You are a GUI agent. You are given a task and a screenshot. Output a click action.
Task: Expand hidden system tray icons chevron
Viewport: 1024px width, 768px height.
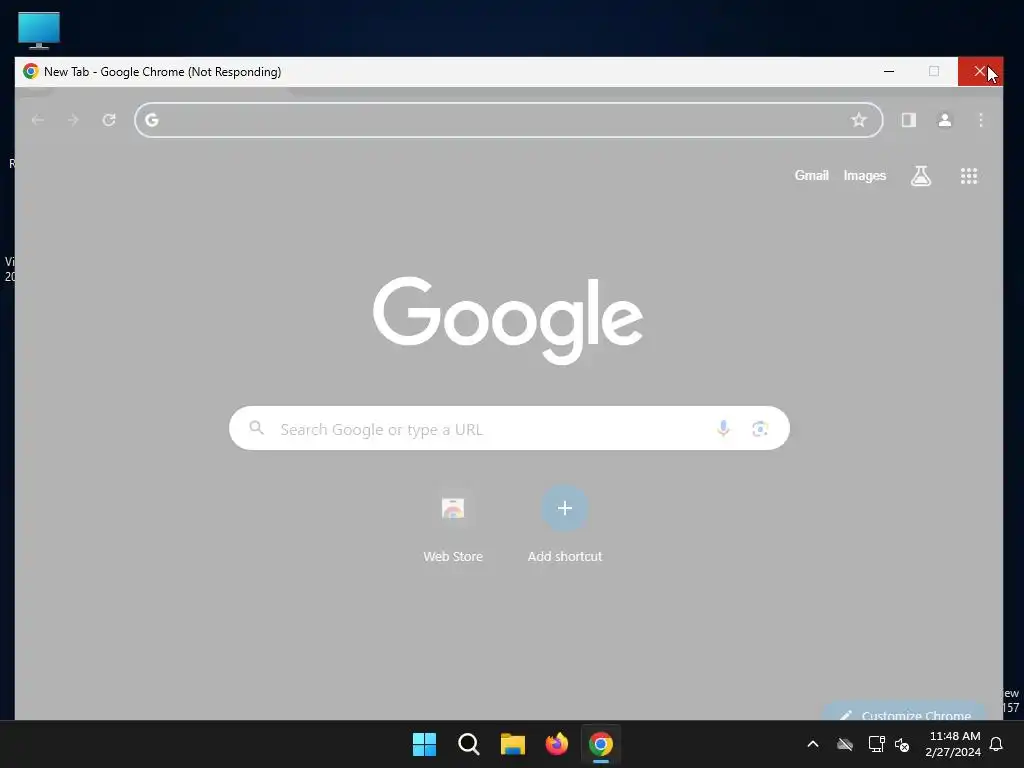click(813, 744)
